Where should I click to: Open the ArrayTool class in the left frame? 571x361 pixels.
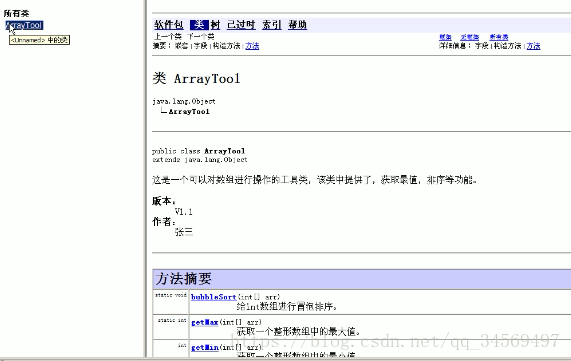[24, 25]
